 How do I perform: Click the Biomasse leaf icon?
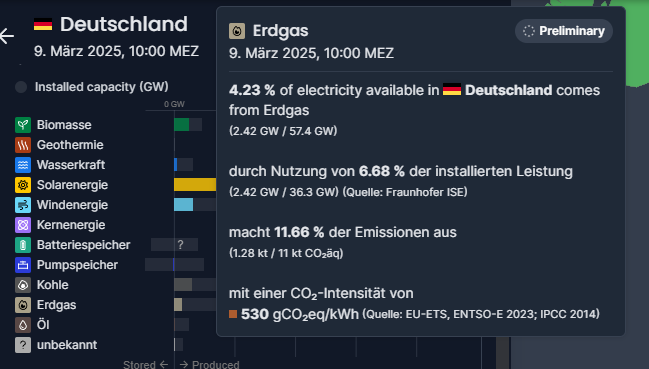click(x=23, y=125)
